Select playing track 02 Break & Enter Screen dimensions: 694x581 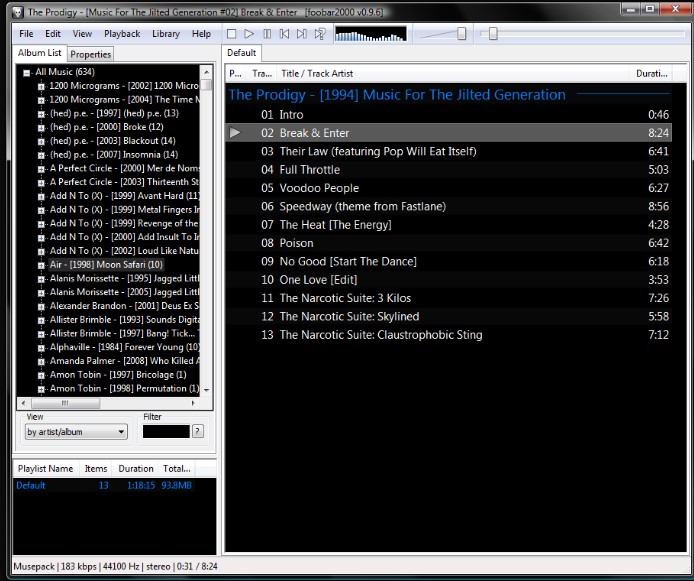coord(448,133)
